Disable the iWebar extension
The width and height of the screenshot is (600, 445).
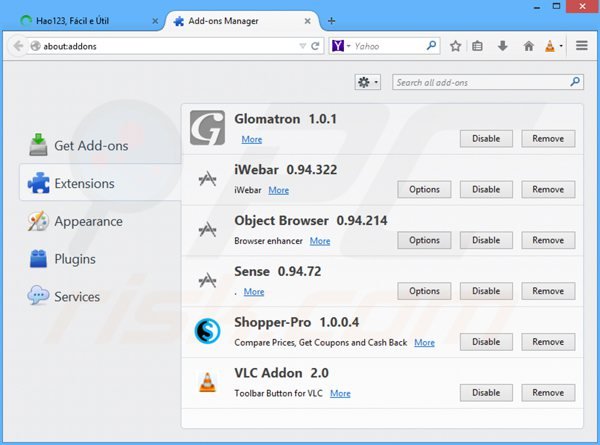coord(486,189)
